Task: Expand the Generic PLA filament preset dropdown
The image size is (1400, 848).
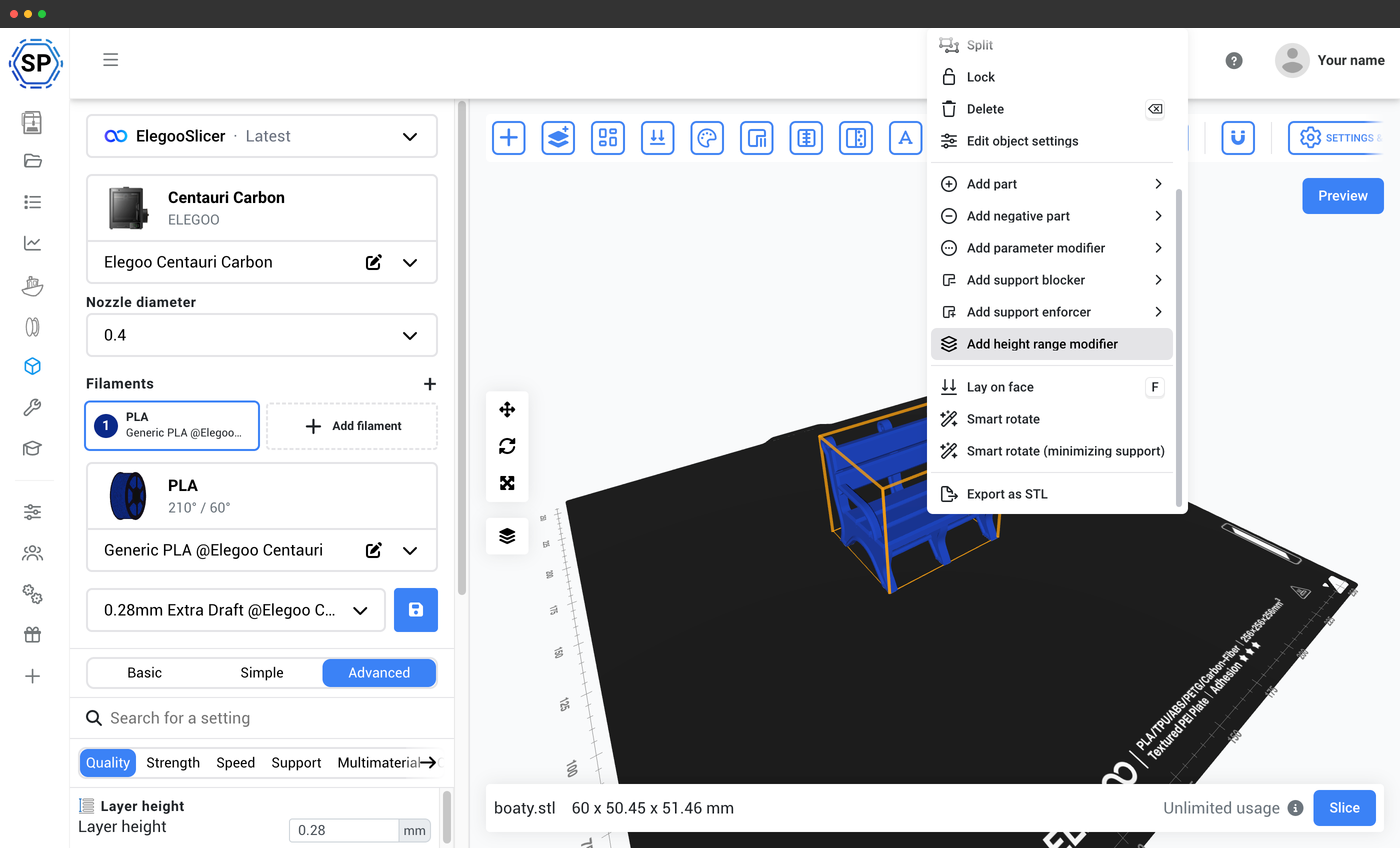Action: pyautogui.click(x=410, y=550)
